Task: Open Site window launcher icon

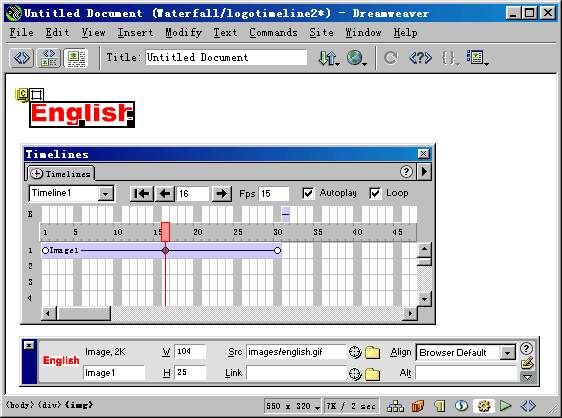Action: 395,406
